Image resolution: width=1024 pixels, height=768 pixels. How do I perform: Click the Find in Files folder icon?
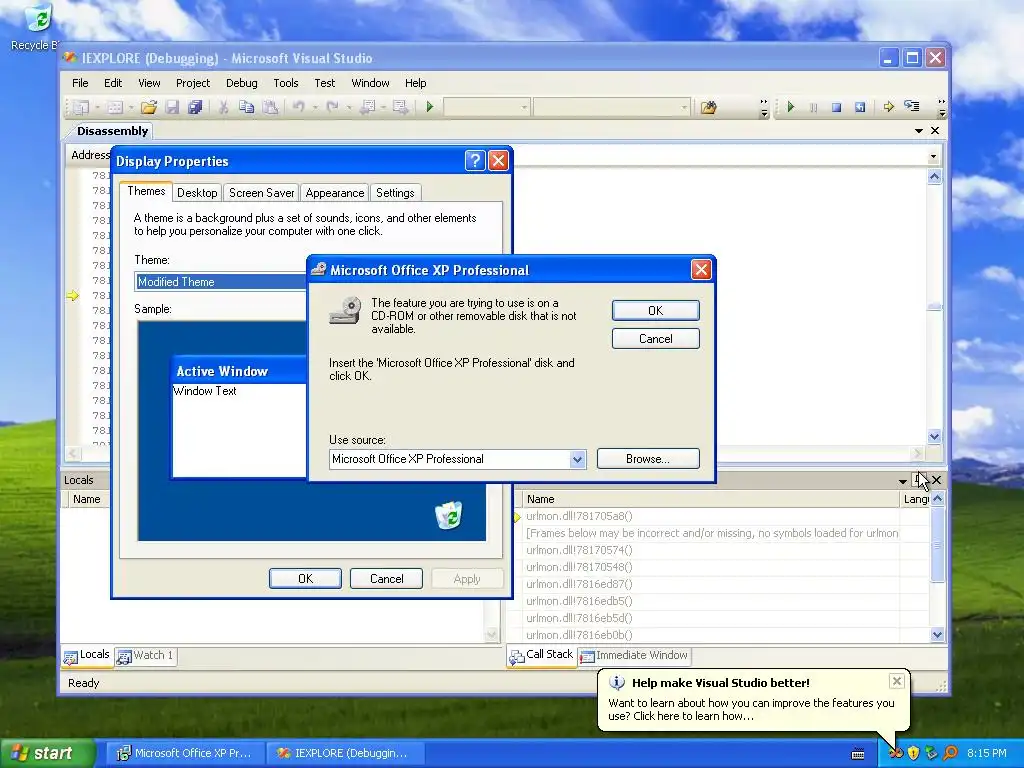coord(709,107)
